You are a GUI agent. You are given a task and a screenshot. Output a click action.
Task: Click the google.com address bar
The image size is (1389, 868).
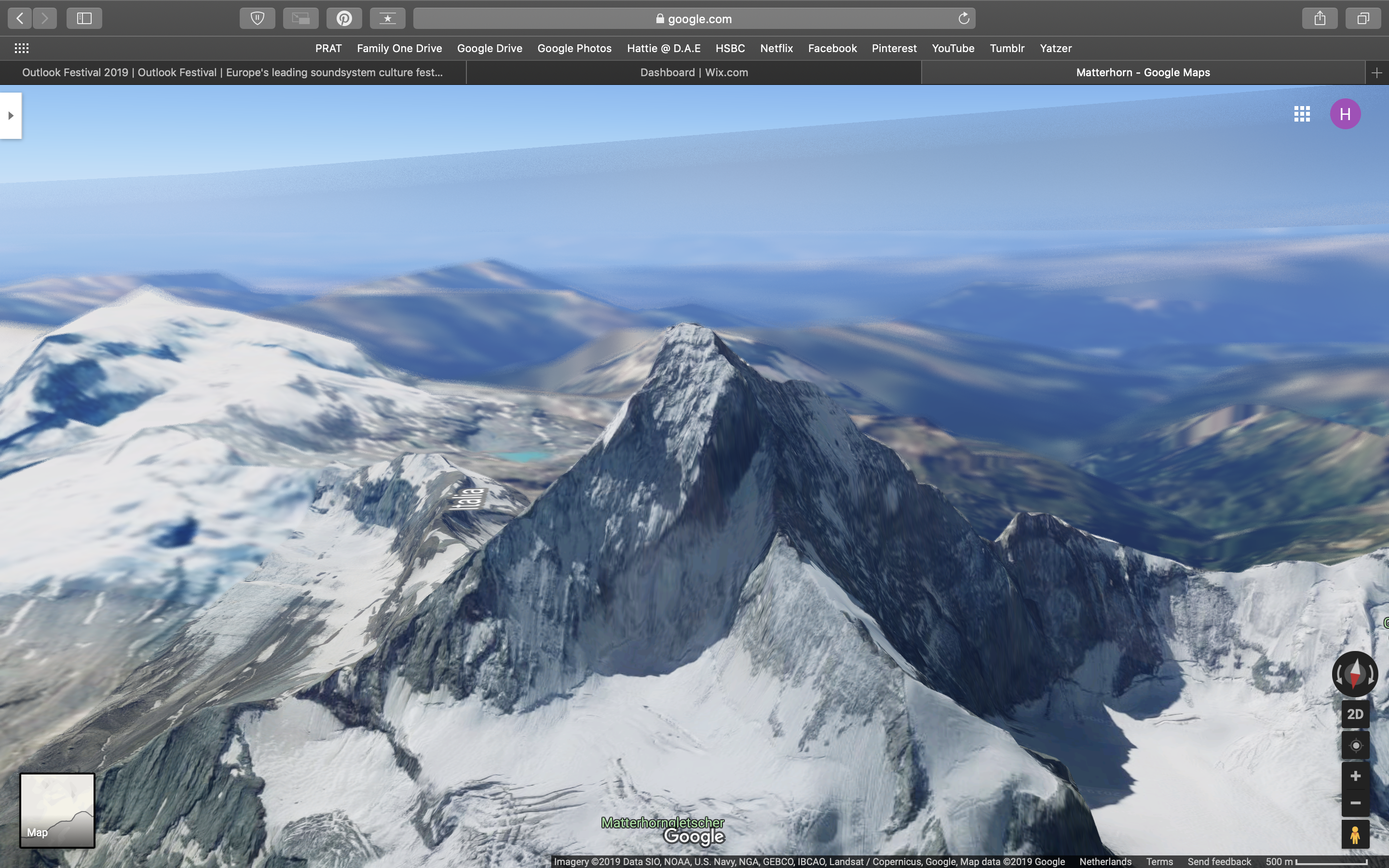pyautogui.click(x=694, y=18)
